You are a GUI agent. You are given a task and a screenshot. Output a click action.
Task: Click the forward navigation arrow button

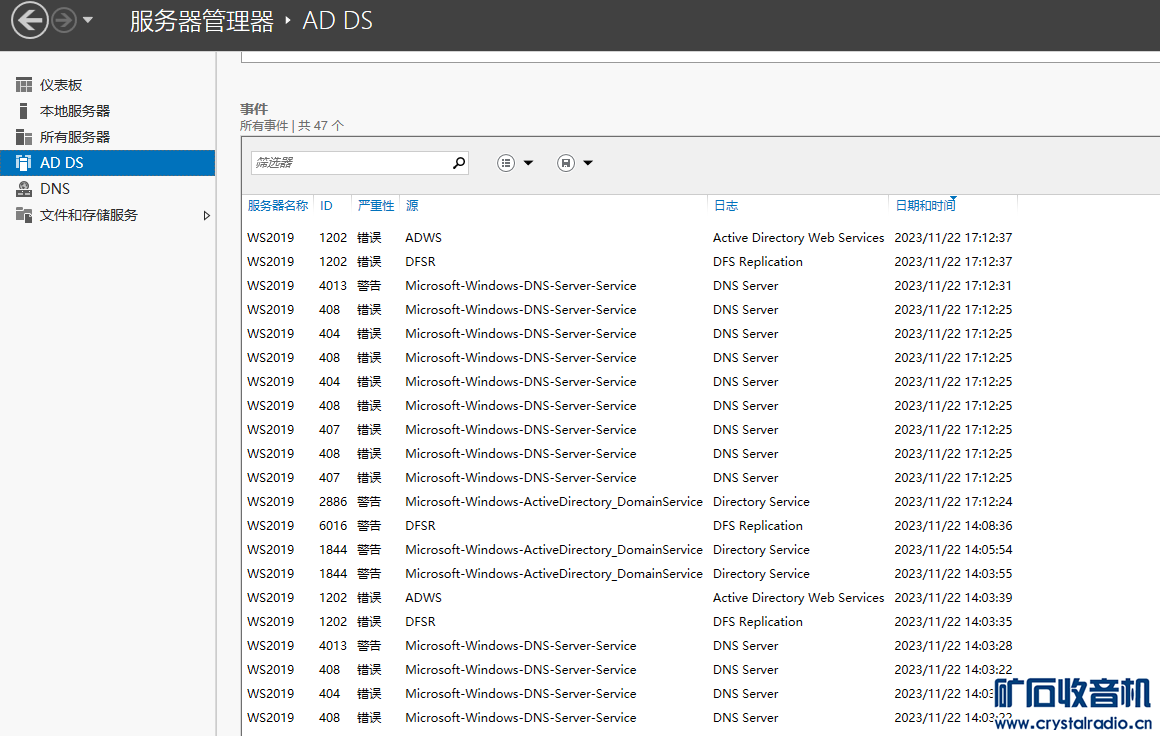[x=64, y=20]
